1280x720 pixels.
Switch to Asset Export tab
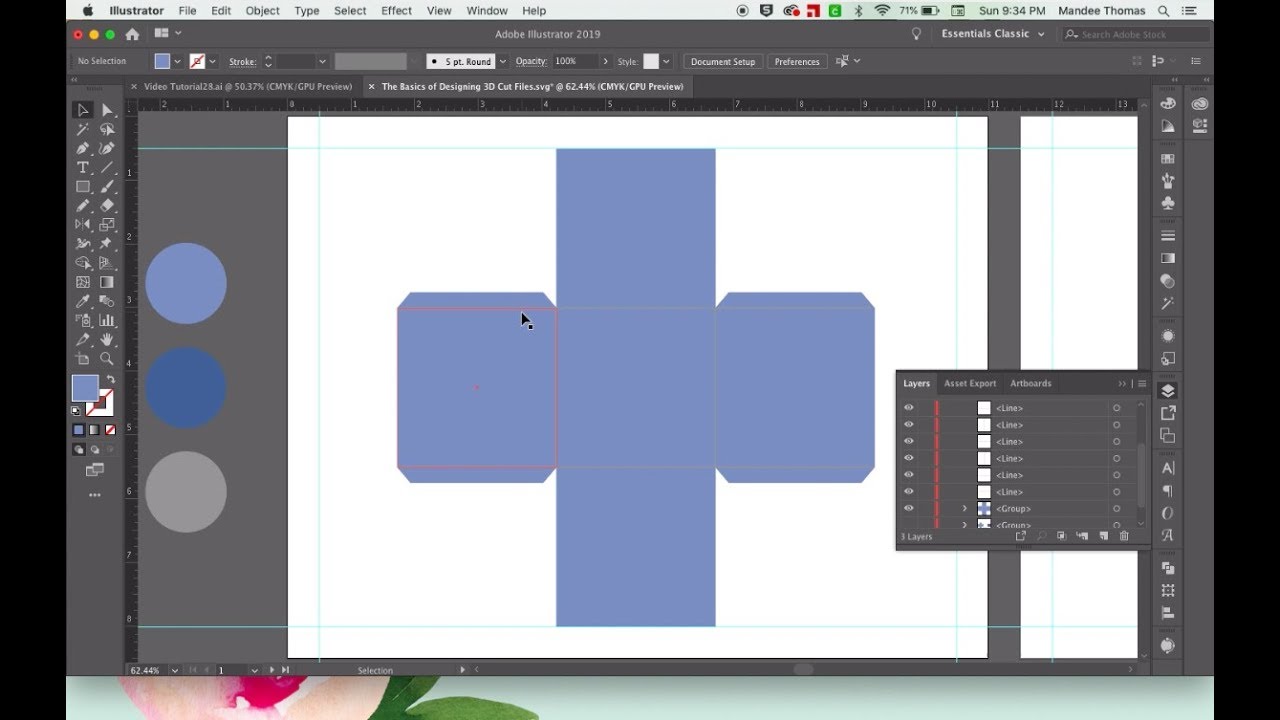(970, 383)
